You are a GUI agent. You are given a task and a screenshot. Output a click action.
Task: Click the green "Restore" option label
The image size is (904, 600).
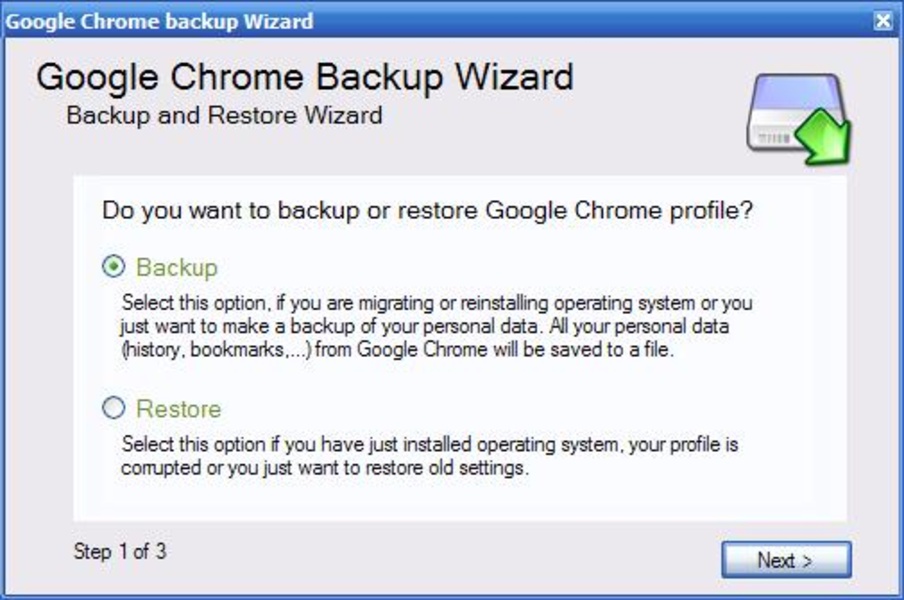click(179, 409)
